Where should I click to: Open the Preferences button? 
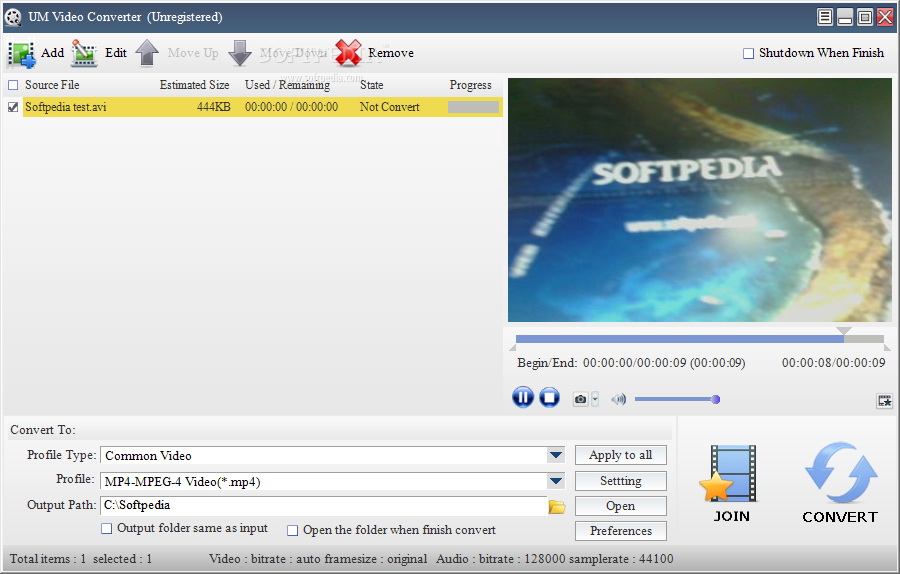click(x=620, y=531)
